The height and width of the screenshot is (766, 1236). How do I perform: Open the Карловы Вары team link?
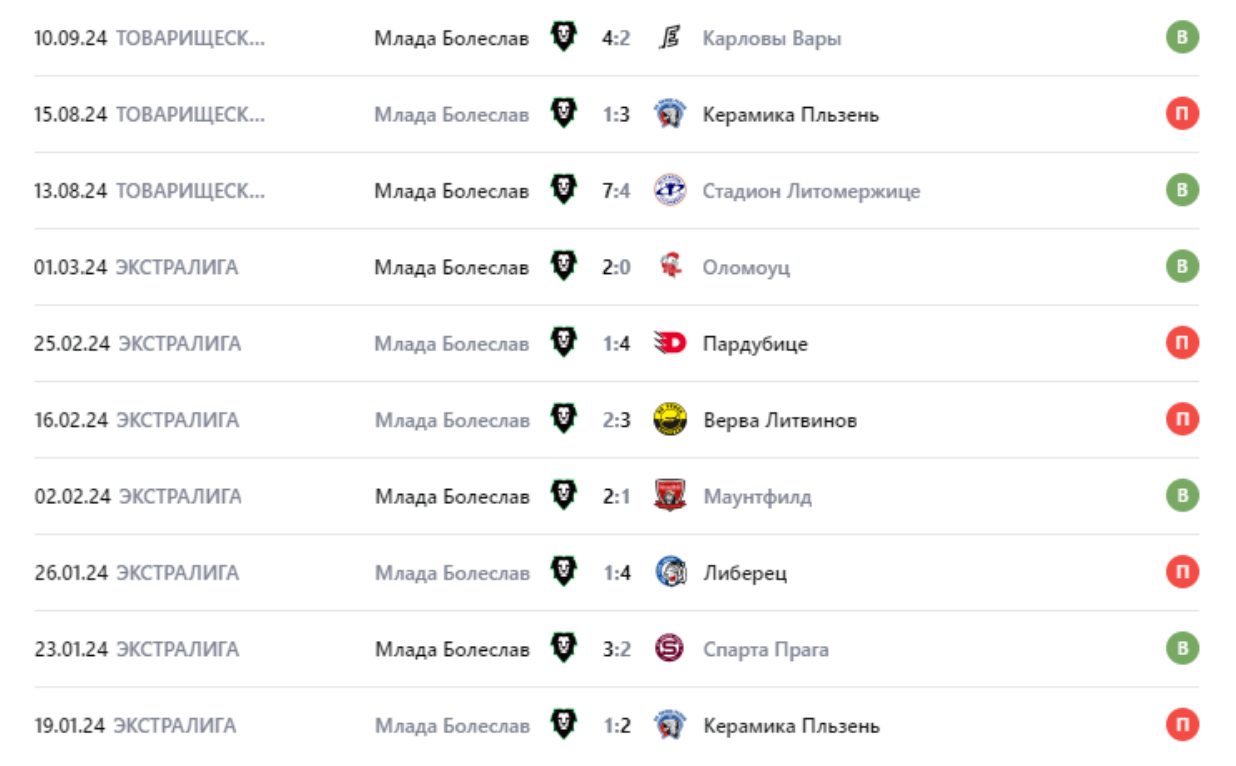pyautogui.click(x=771, y=38)
